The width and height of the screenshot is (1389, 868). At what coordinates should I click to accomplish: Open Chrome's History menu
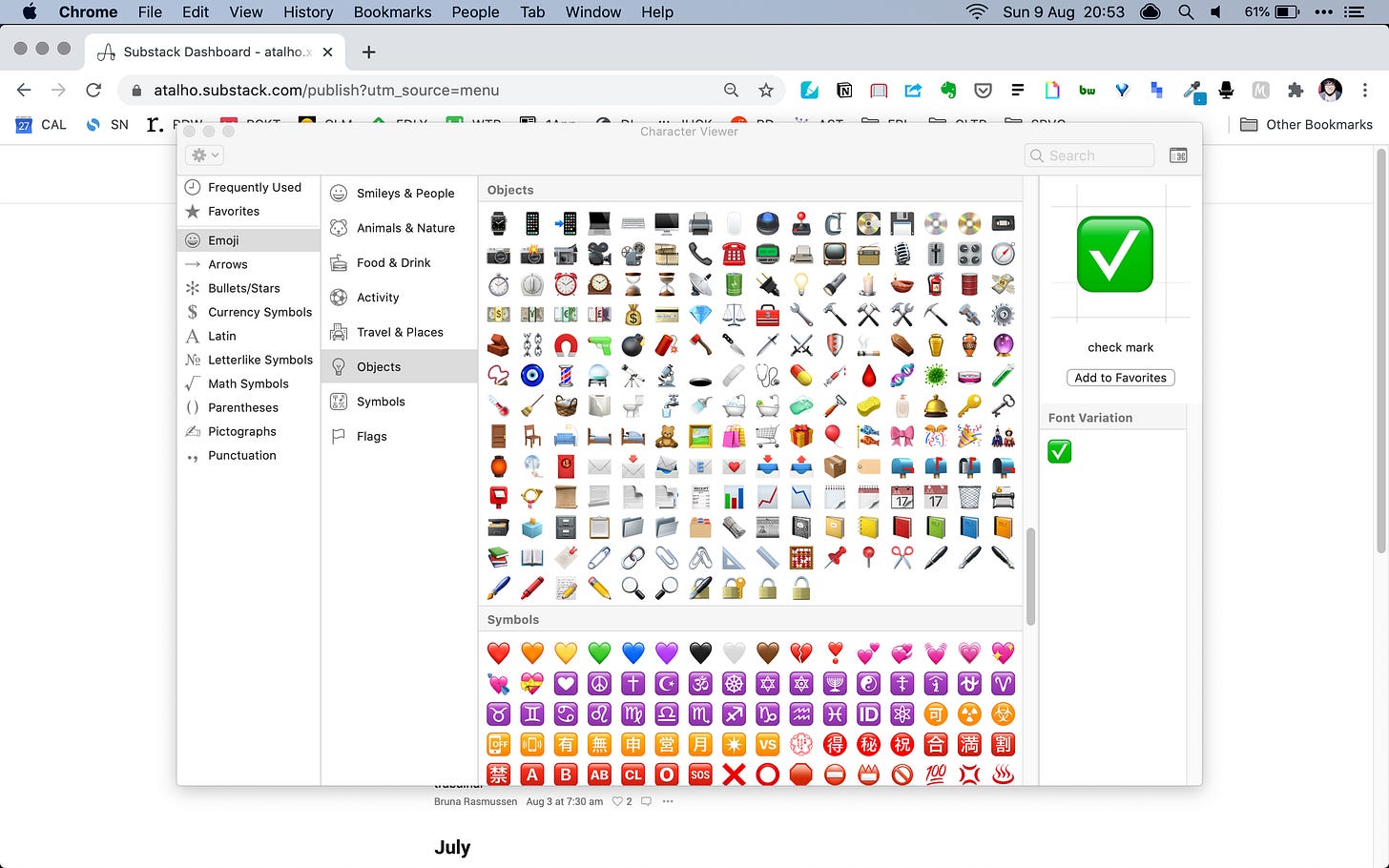(308, 12)
